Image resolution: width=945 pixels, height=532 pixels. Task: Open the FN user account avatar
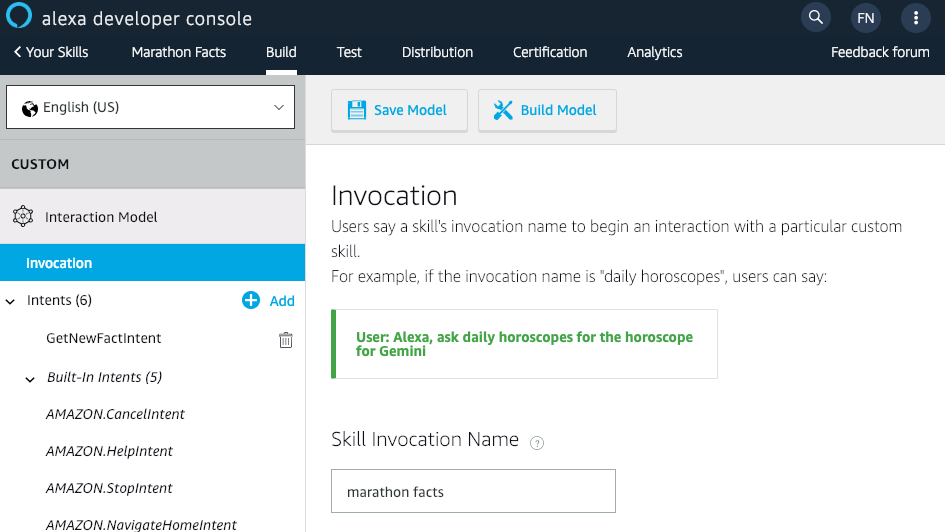tap(865, 18)
